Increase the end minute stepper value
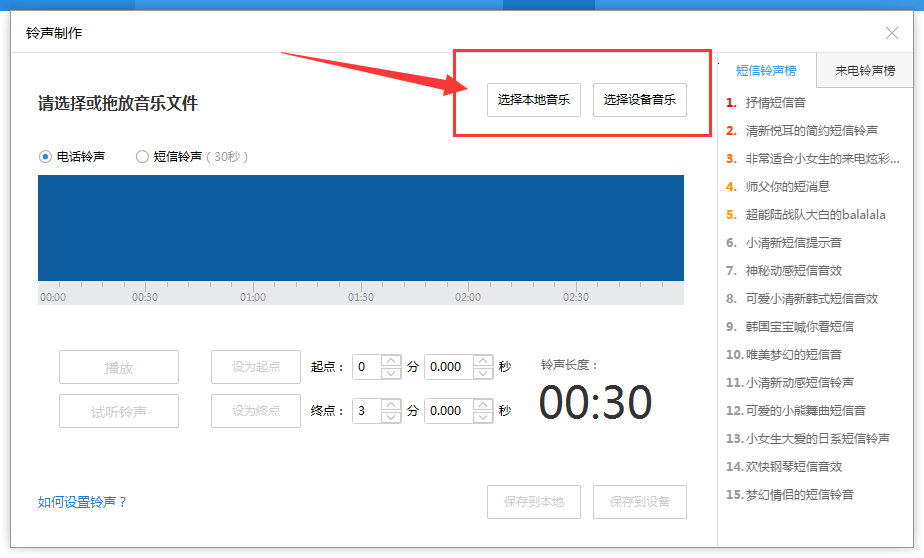924x558 pixels. pyautogui.click(x=391, y=405)
